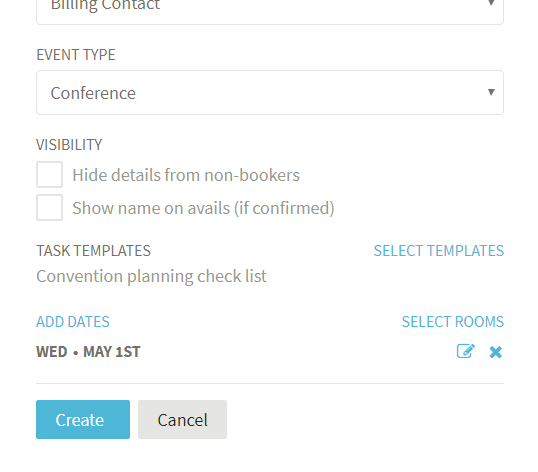The width and height of the screenshot is (538, 472).
Task: Click the Task Templates heading
Action: pyautogui.click(x=93, y=251)
